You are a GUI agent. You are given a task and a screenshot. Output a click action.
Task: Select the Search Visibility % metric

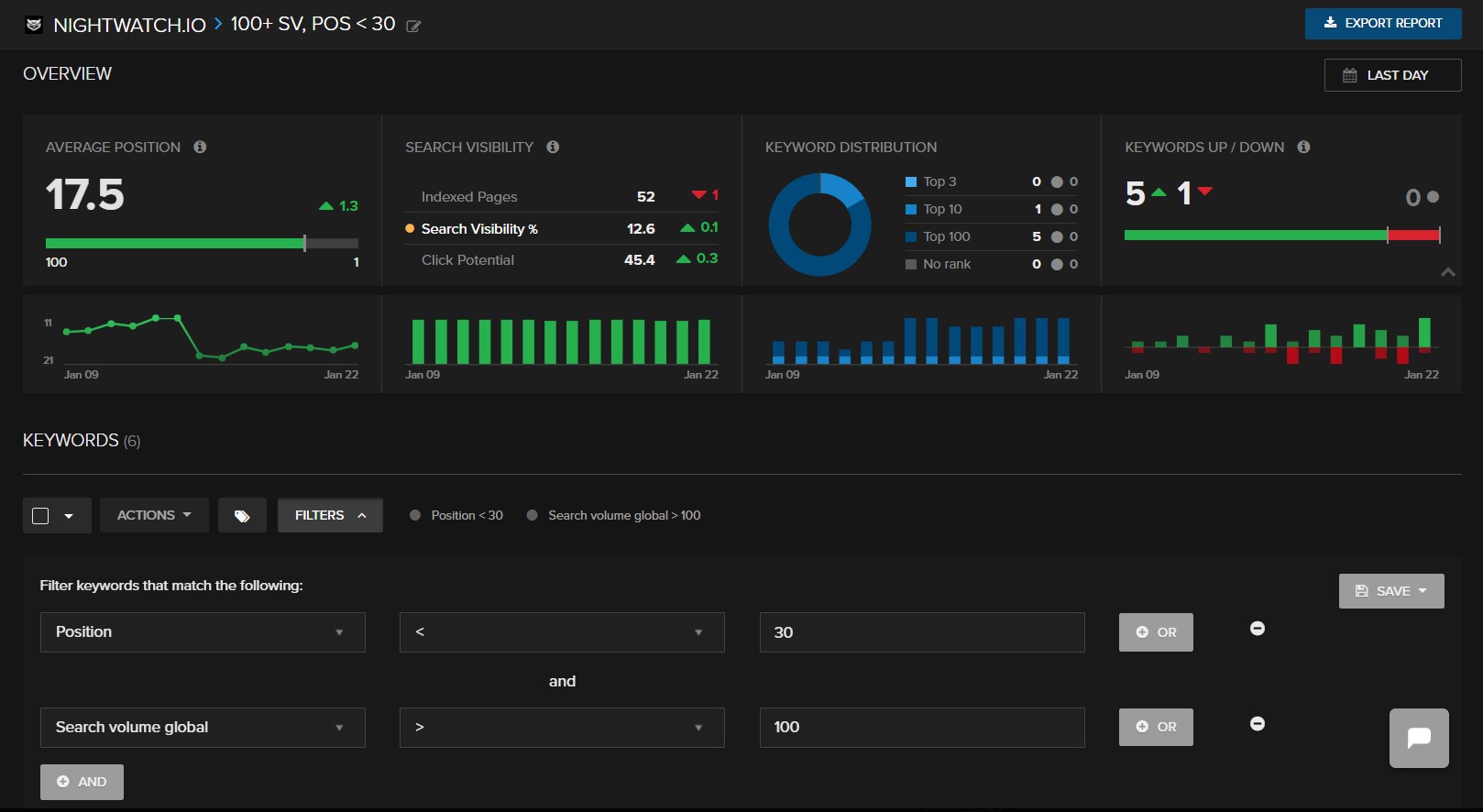point(478,229)
